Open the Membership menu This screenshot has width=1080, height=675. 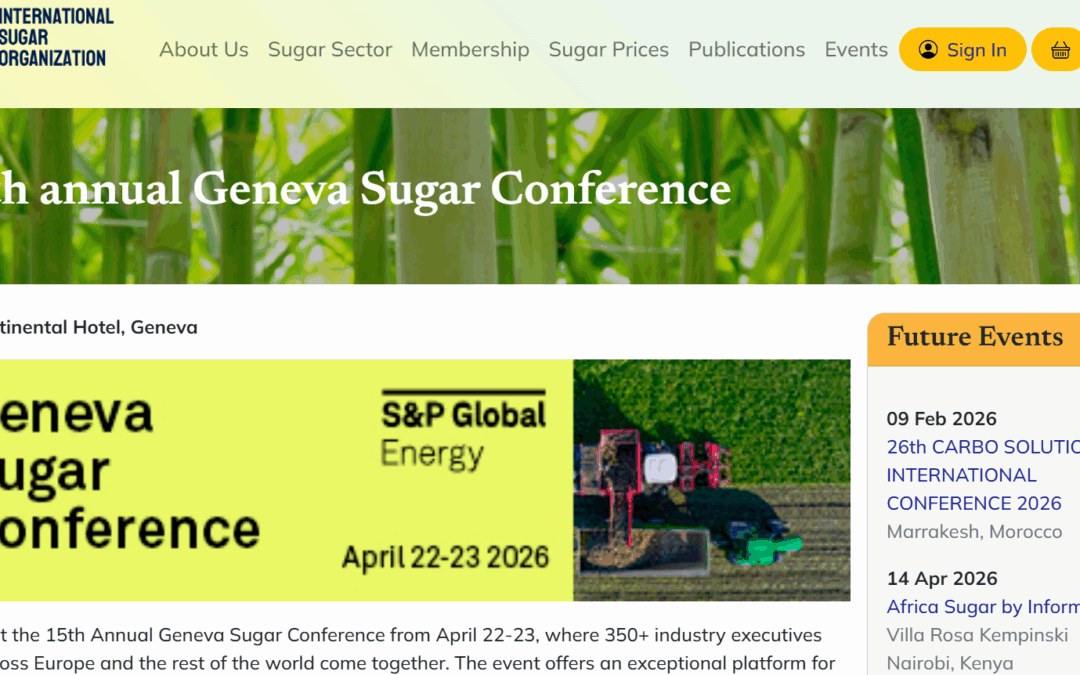click(x=470, y=49)
